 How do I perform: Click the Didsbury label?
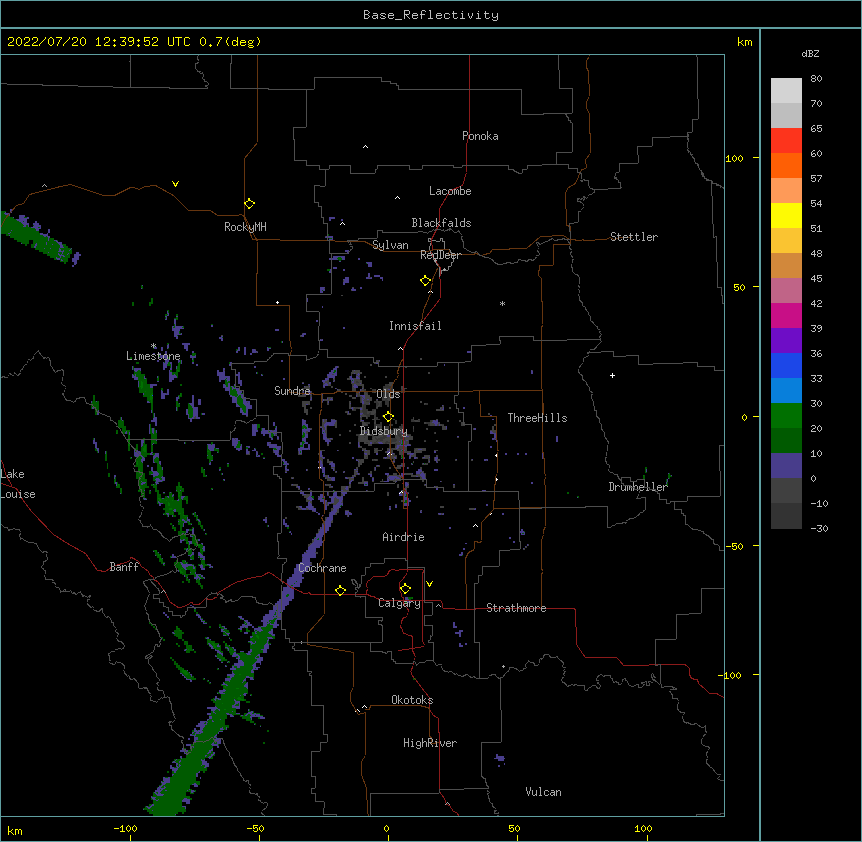384,431
